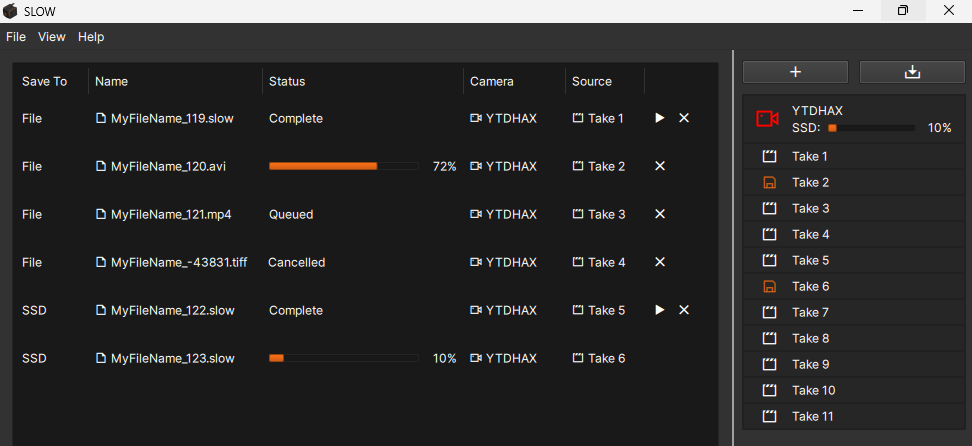Click the plus add button
This screenshot has height=446, width=972.
click(x=795, y=72)
